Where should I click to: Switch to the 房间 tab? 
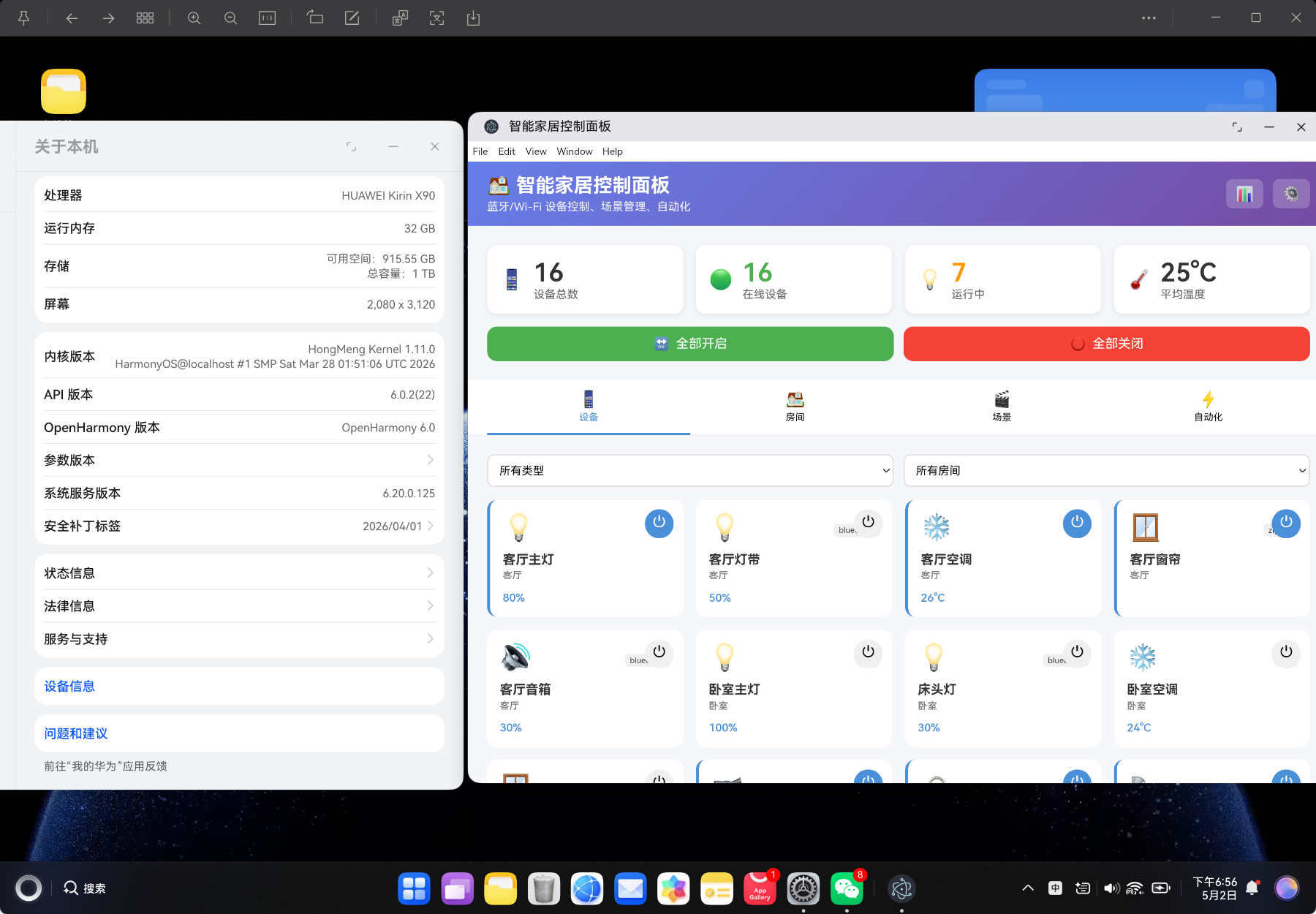795,407
